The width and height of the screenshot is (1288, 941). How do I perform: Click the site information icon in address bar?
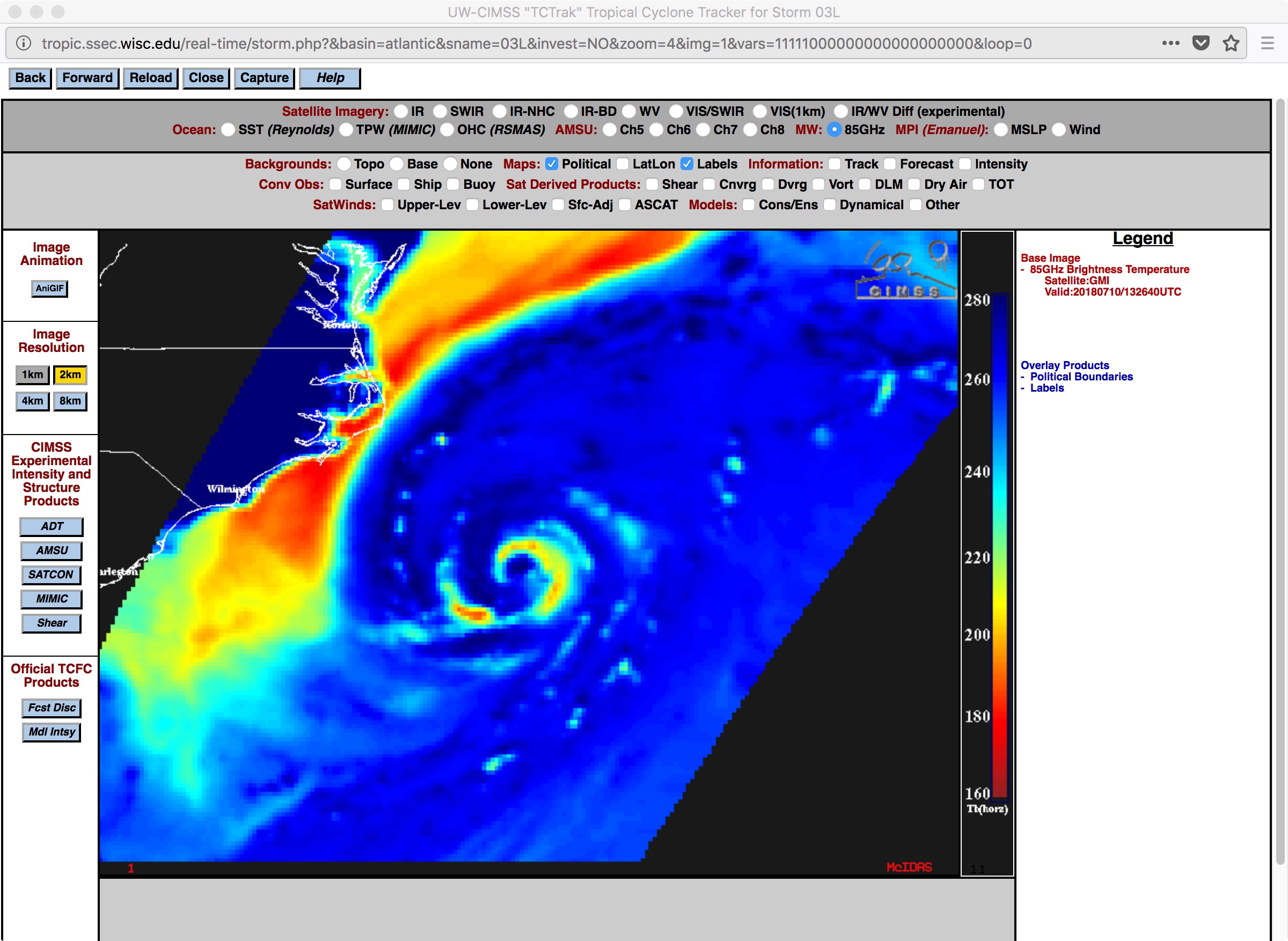point(24,43)
